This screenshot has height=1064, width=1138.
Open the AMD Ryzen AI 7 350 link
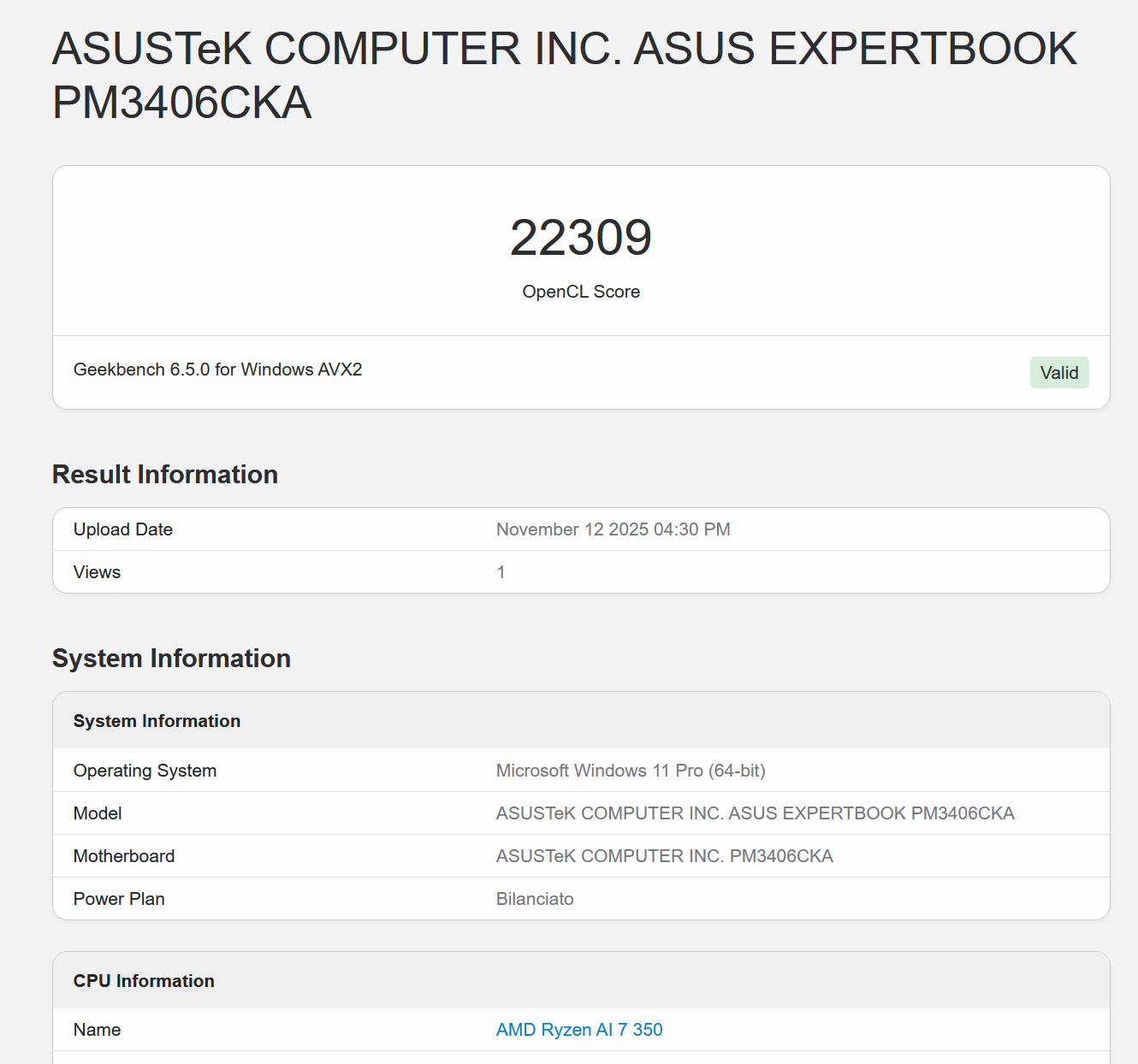coord(579,1030)
